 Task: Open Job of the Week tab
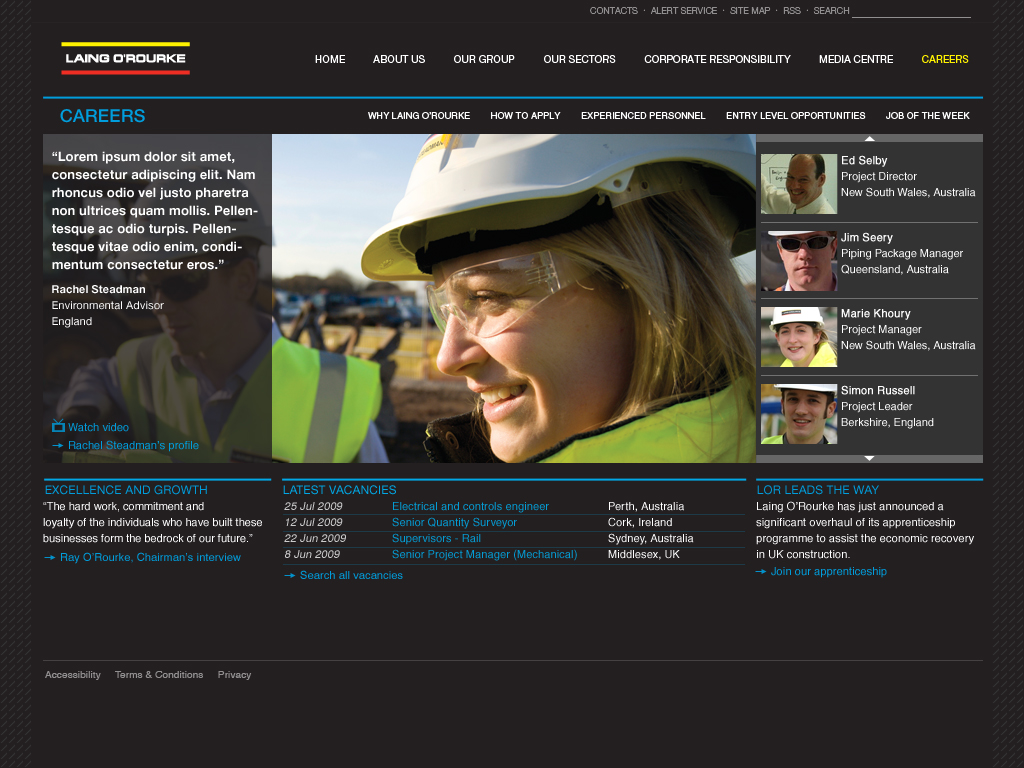tap(927, 116)
